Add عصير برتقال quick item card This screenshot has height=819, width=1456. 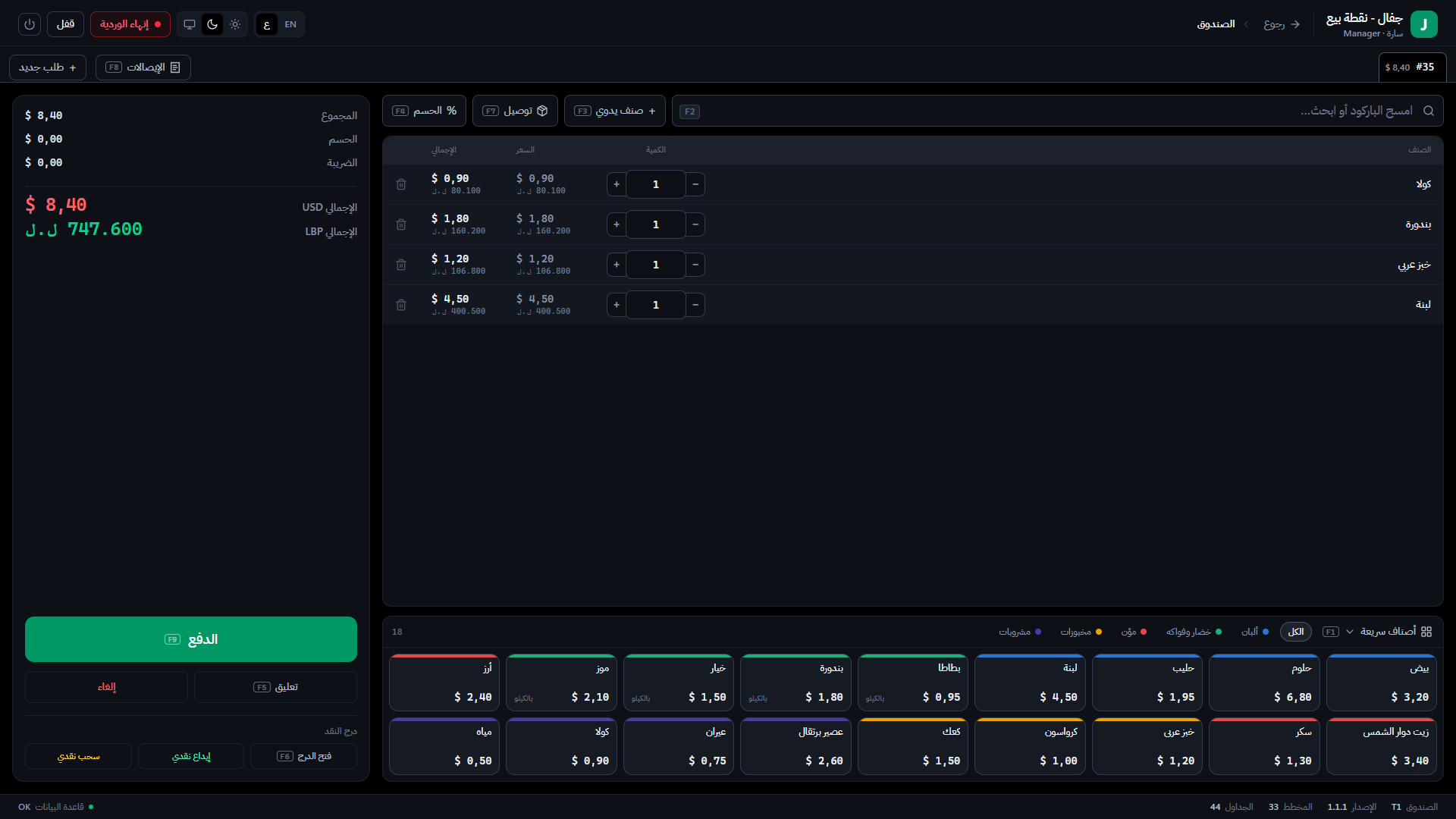795,746
